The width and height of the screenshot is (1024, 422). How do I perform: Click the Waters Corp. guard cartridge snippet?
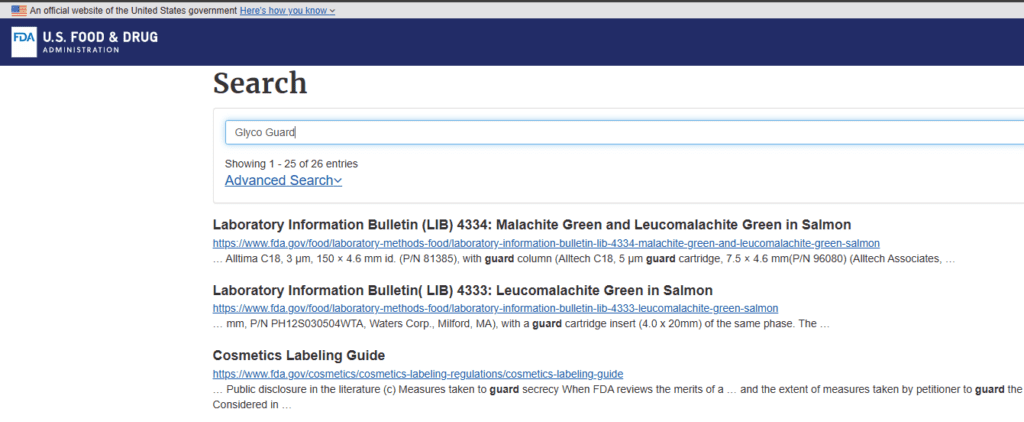click(521, 324)
